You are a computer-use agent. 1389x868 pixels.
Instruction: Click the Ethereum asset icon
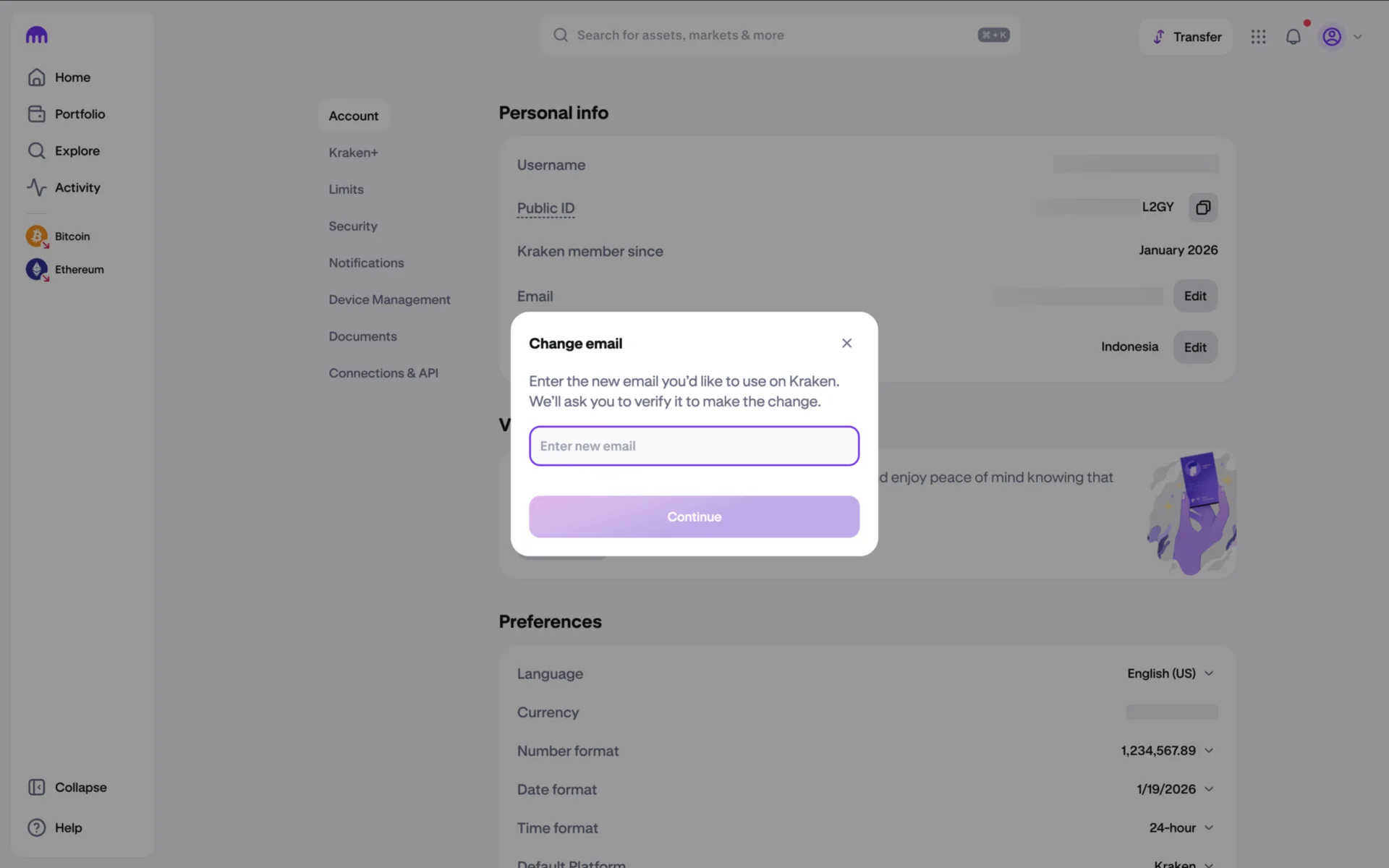point(36,270)
